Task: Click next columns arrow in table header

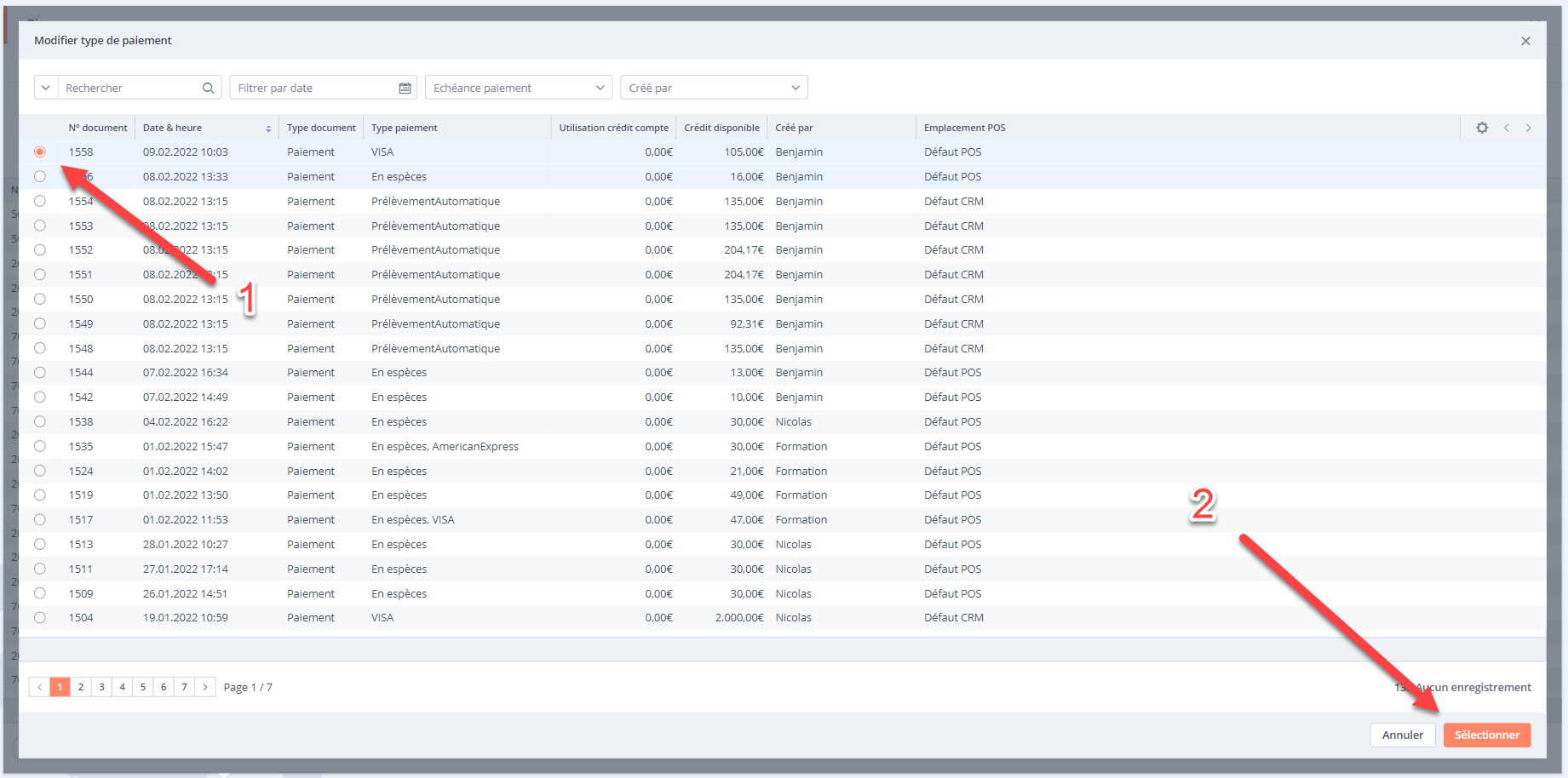Action: (x=1529, y=128)
